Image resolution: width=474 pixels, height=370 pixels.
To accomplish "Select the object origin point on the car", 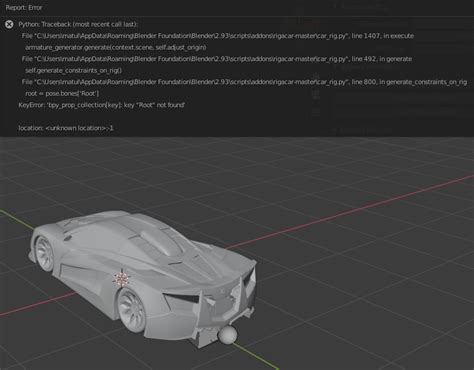I will pos(122,279).
